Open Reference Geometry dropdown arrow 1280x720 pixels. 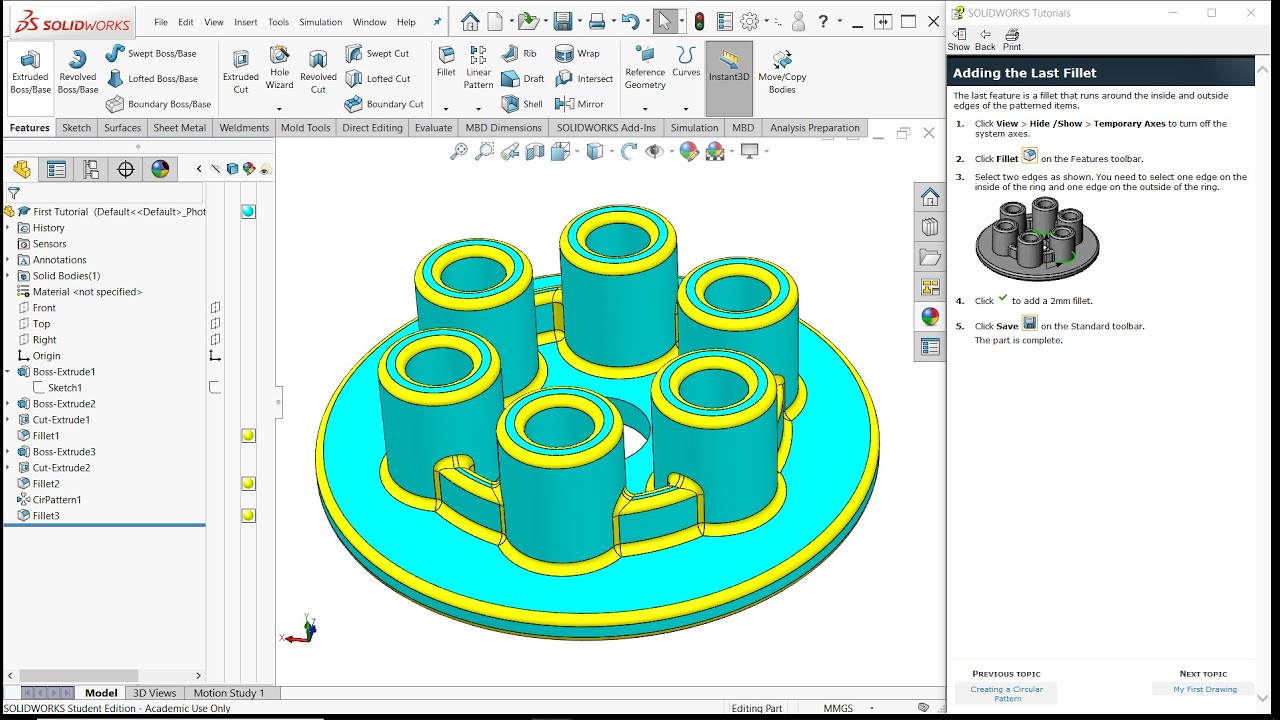pos(645,109)
